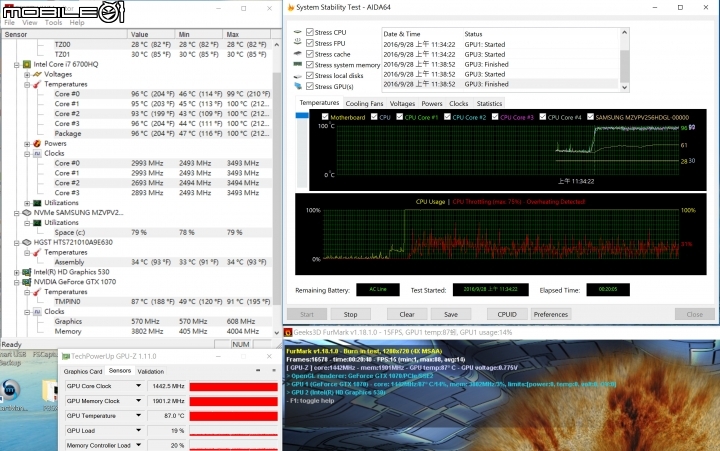The image size is (720, 451).
Task: Collapse the NVIDIA GeForce GTX 1070 node
Action: pyautogui.click(x=17, y=282)
